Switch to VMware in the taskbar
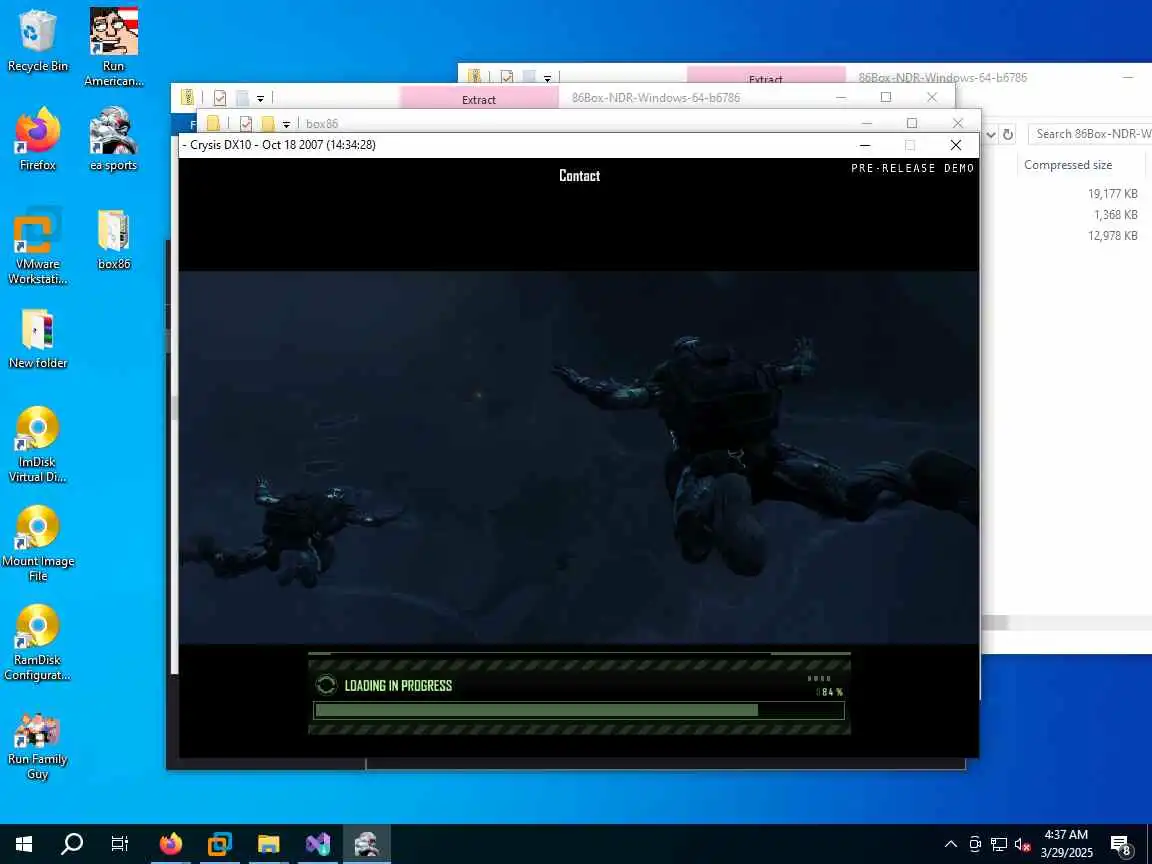The image size is (1152, 864). 220,843
